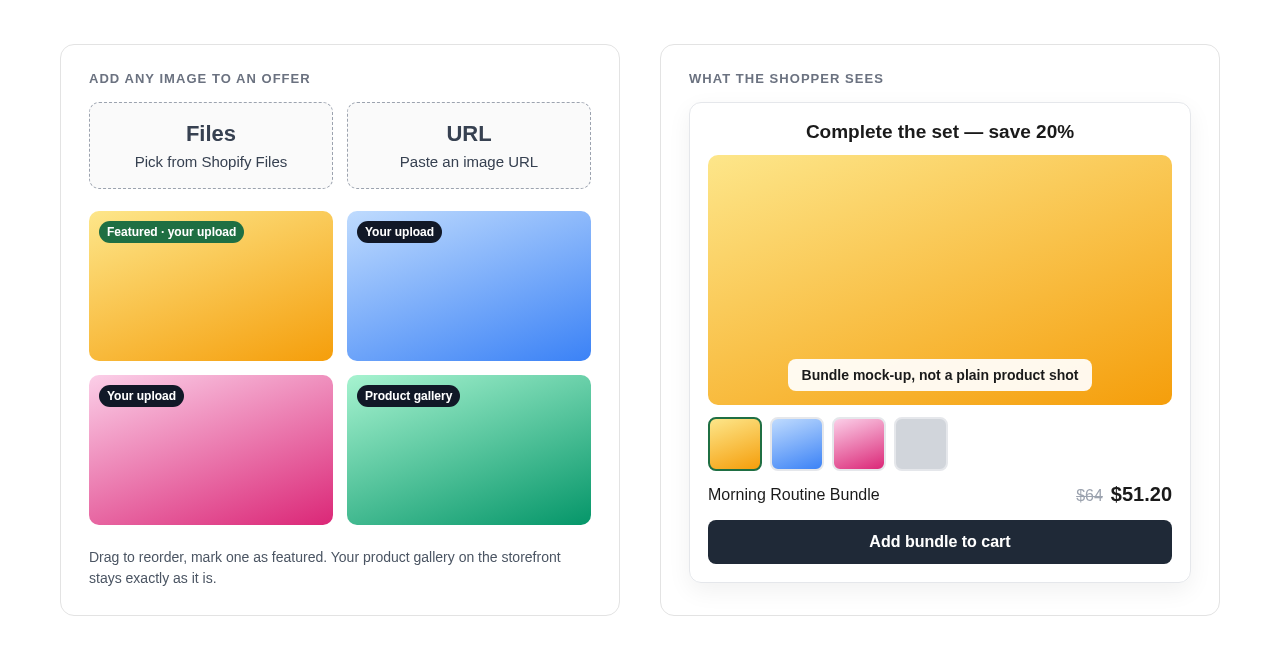Click the 'Morning Routine Bundle' product name
The width and height of the screenshot is (1280, 660).
click(794, 495)
